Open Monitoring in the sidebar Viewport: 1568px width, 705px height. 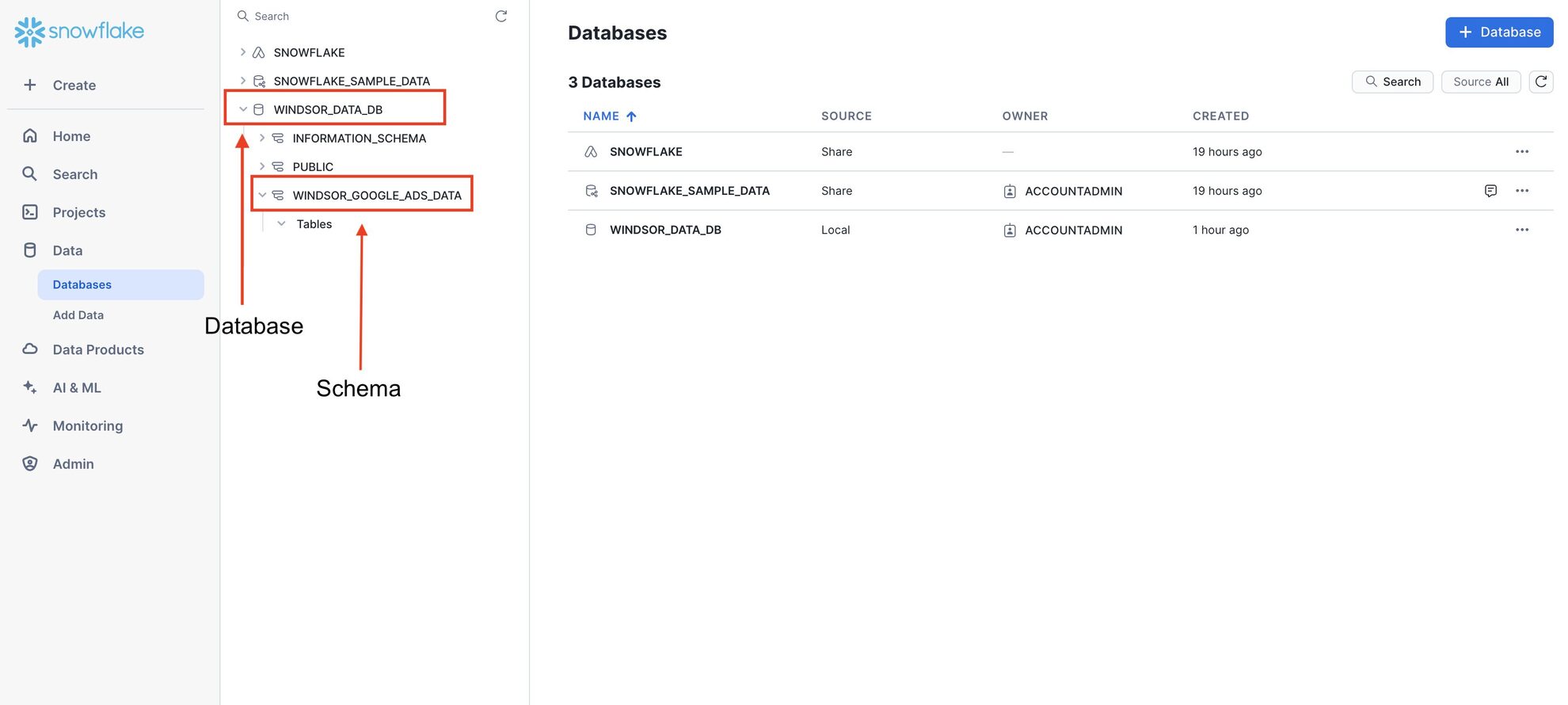[88, 426]
